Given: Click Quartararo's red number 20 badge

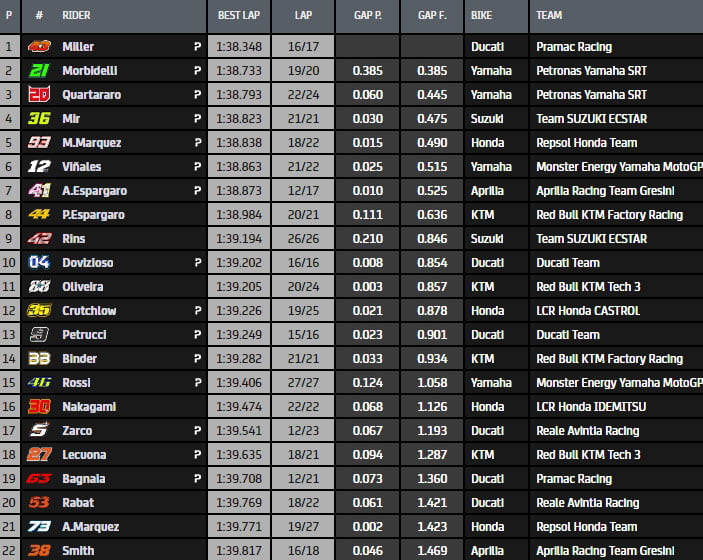Looking at the screenshot, I should point(39,95).
